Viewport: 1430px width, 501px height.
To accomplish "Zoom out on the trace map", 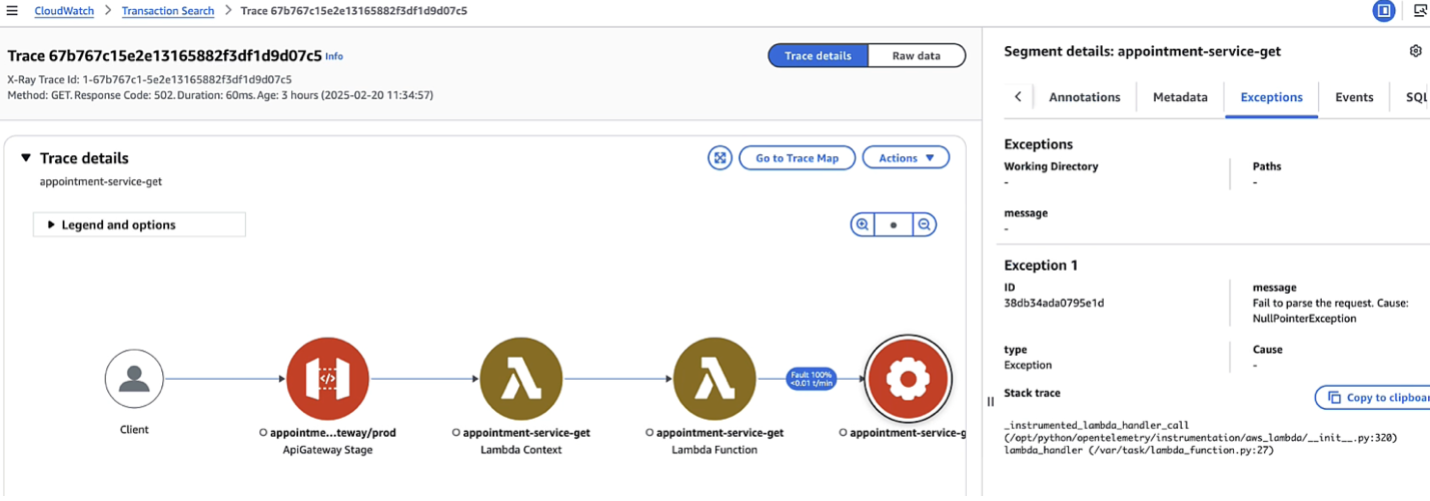I will pyautogui.click(x=925, y=225).
